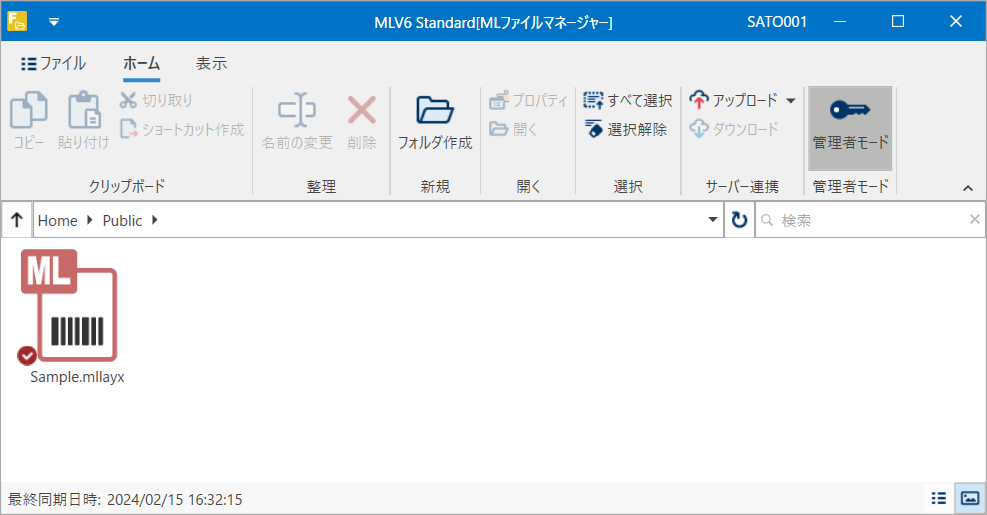Open the ファイル menu
This screenshot has width=987, height=515.
pos(54,64)
